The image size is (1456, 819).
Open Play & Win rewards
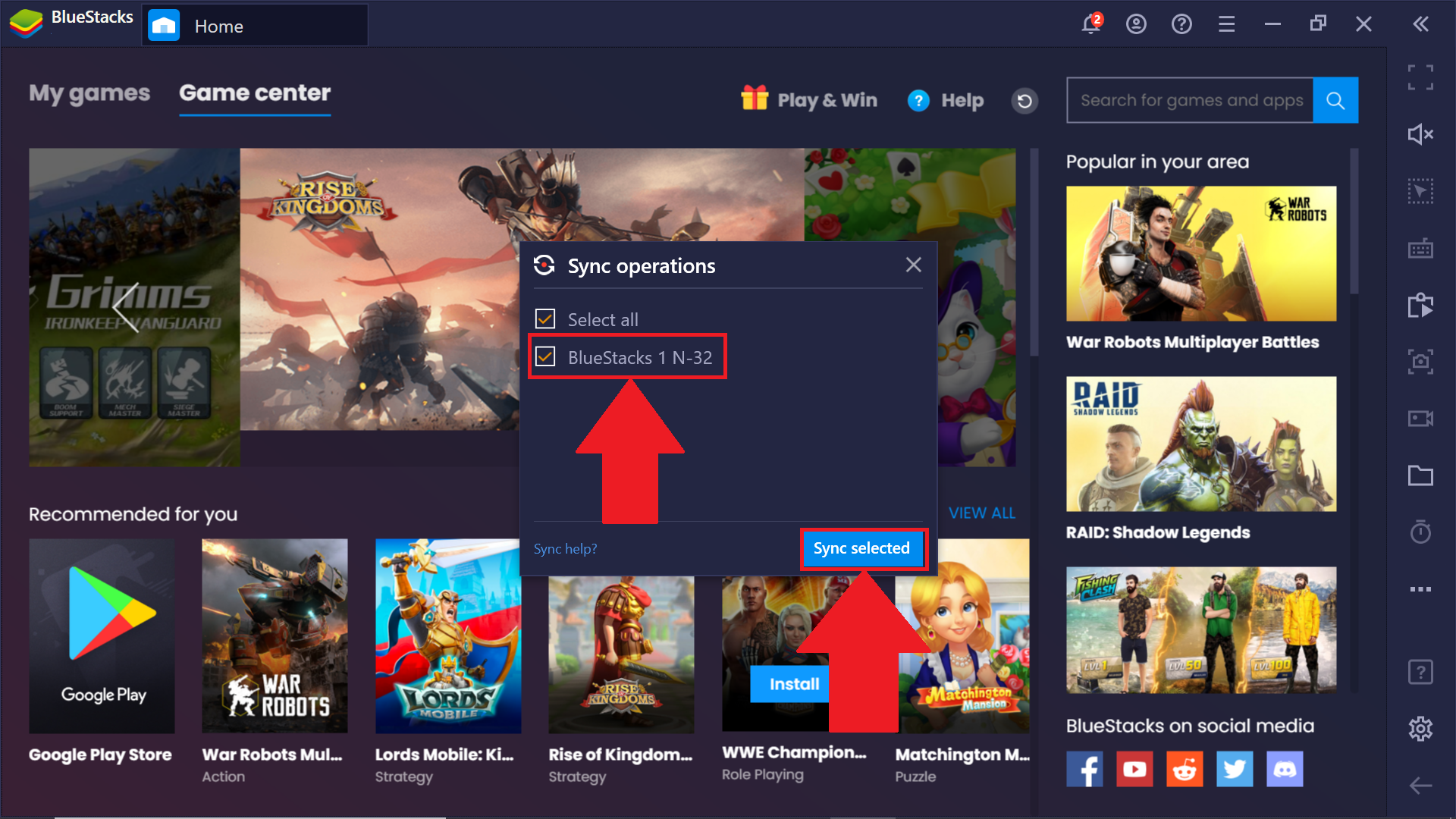tap(809, 99)
